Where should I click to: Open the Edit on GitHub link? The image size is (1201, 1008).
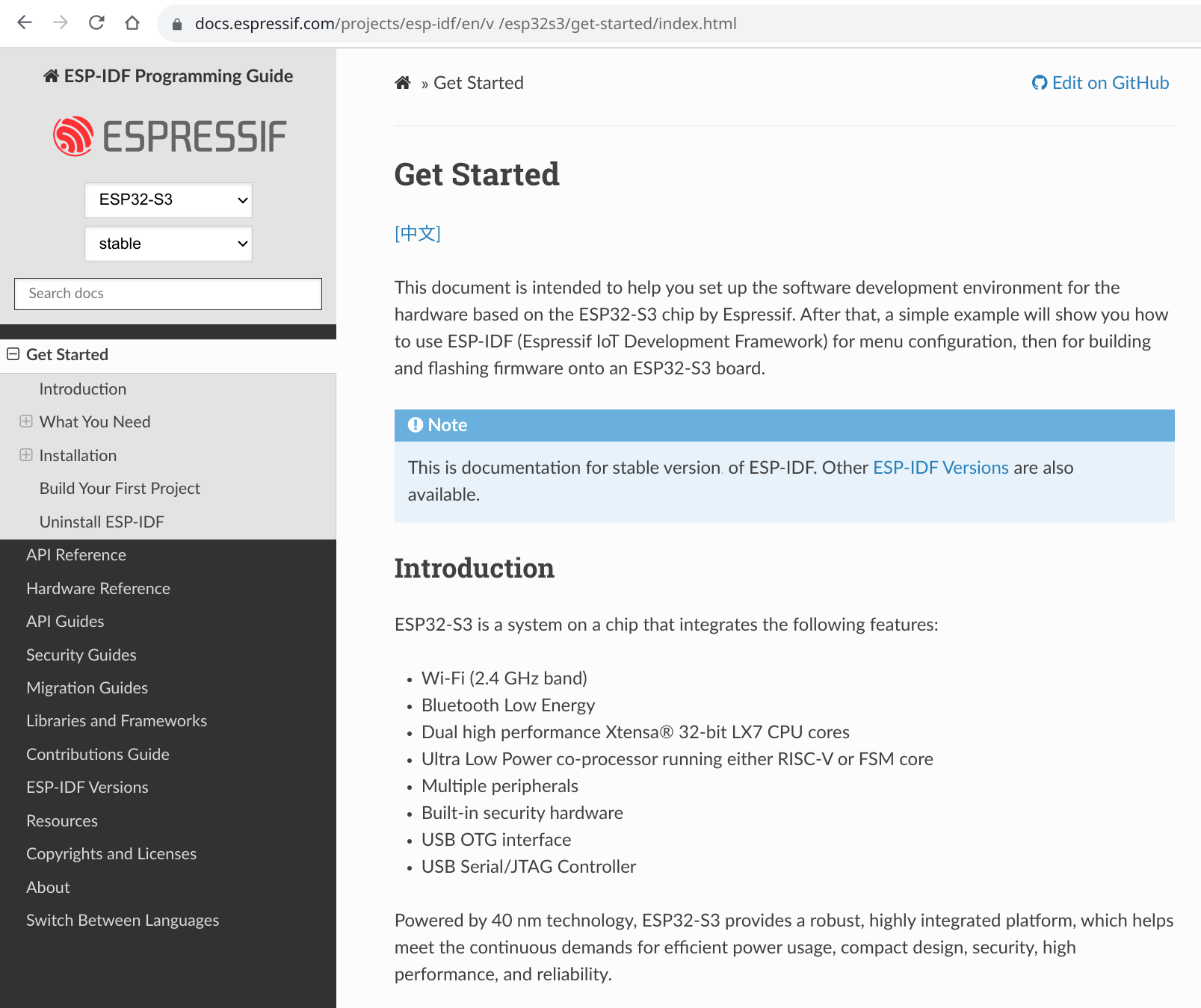pyautogui.click(x=1110, y=83)
